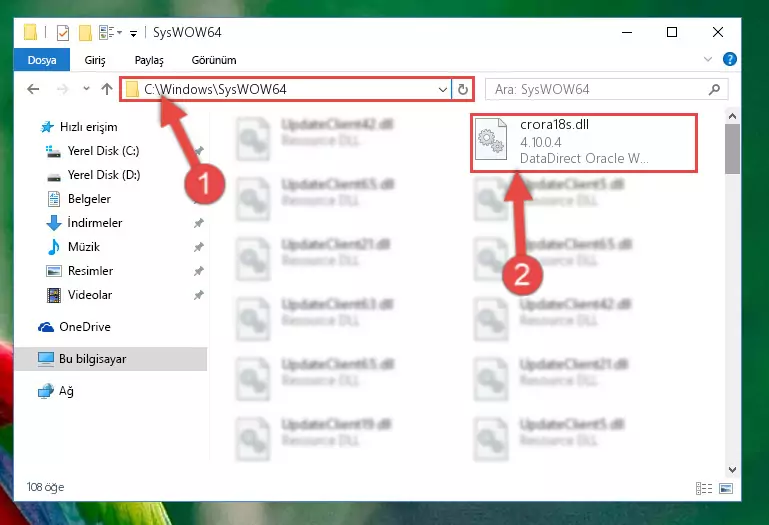
Task: Click pin icon next to İndirmeler
Action: (199, 223)
